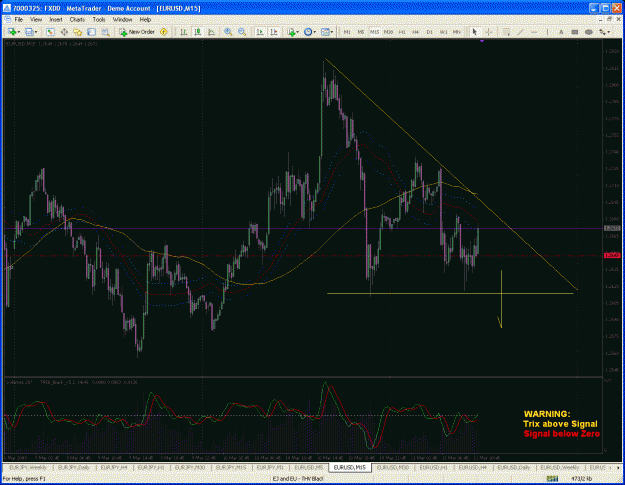Switch to the EURJPY,Weekly chart tab
The image size is (625, 485).
click(28, 467)
